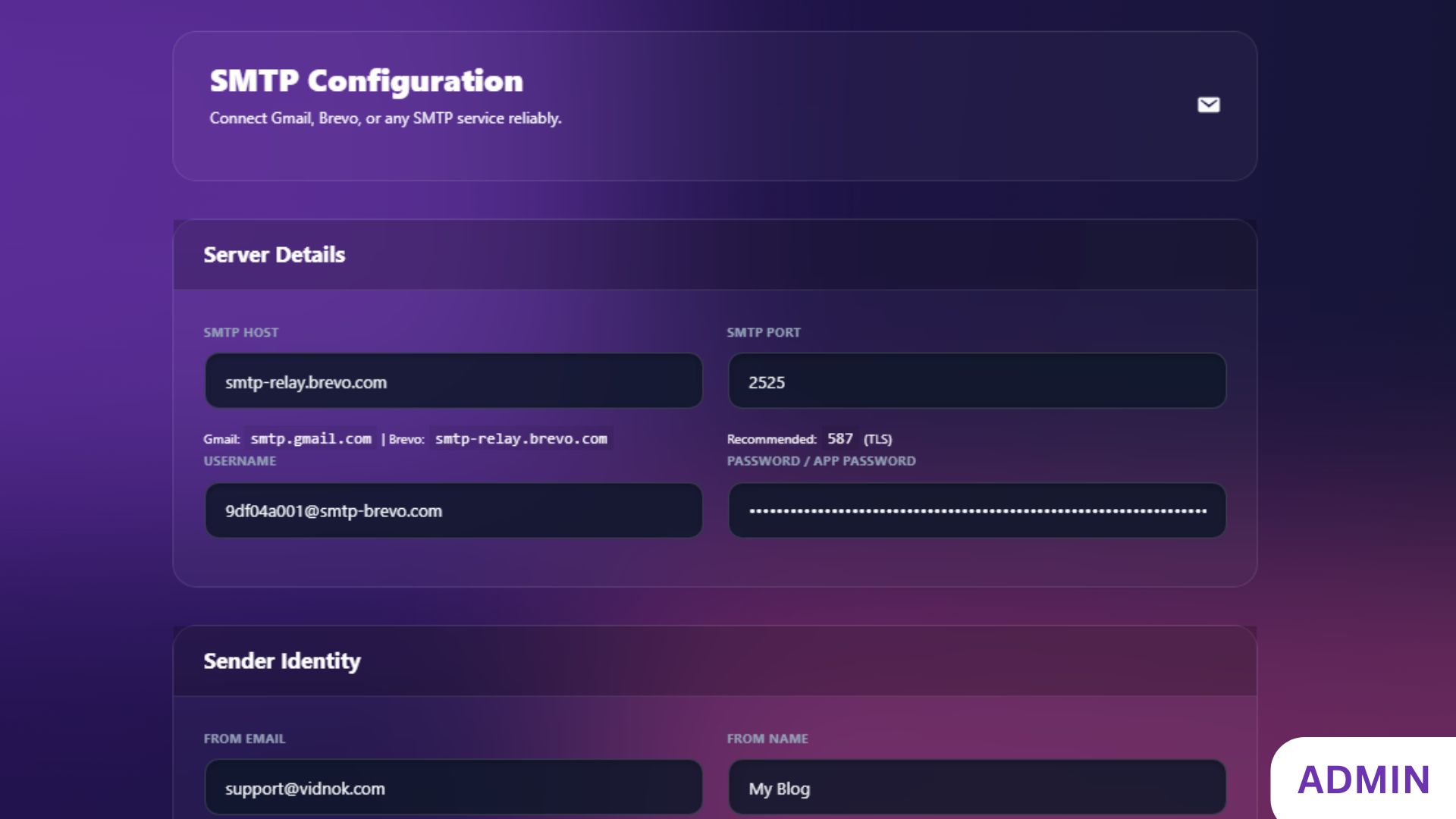This screenshot has height=819, width=1456.
Task: Click the SMTP Host input field
Action: (x=453, y=381)
